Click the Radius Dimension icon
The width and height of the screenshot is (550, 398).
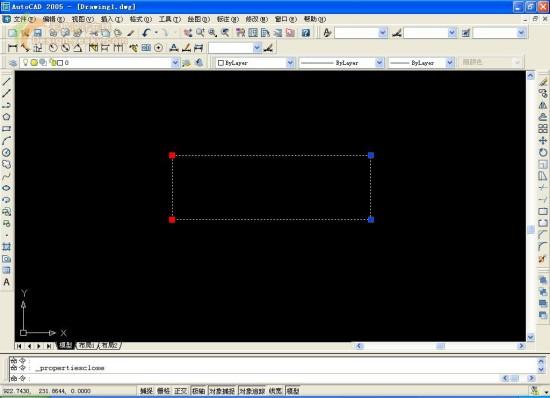(x=53, y=48)
